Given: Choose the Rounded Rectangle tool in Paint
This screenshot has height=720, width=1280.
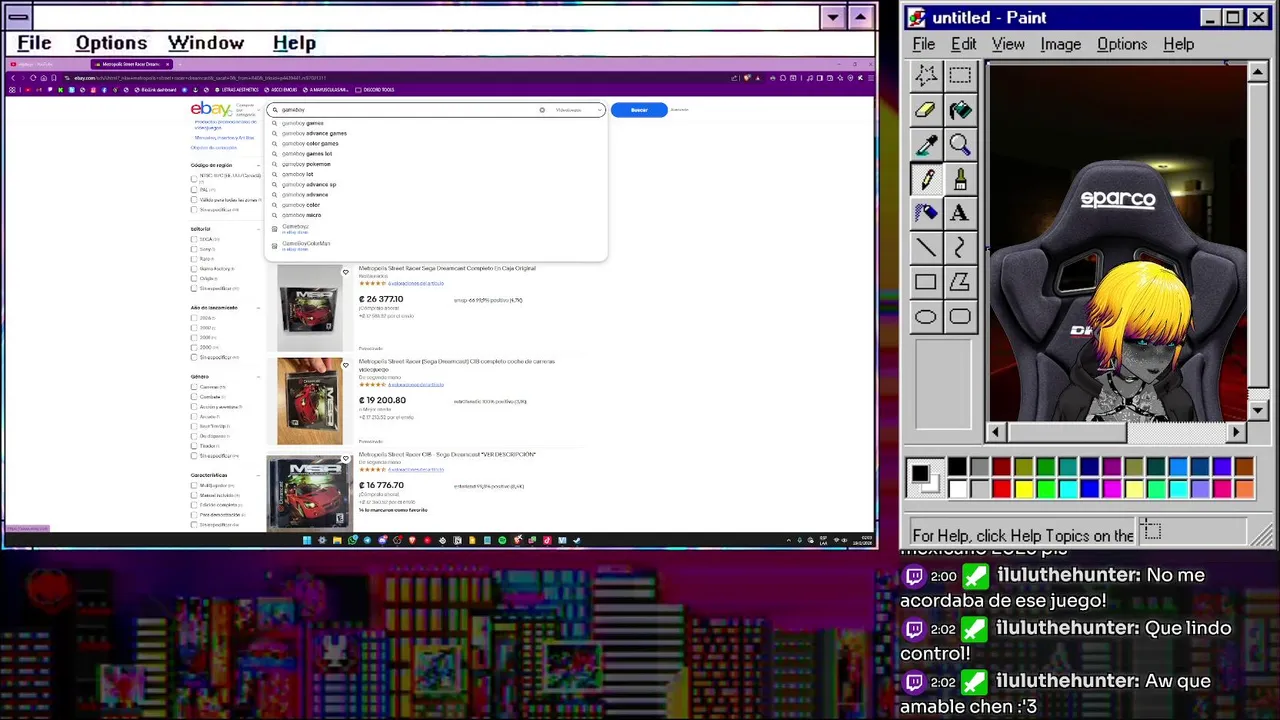Looking at the screenshot, I should click(960, 317).
